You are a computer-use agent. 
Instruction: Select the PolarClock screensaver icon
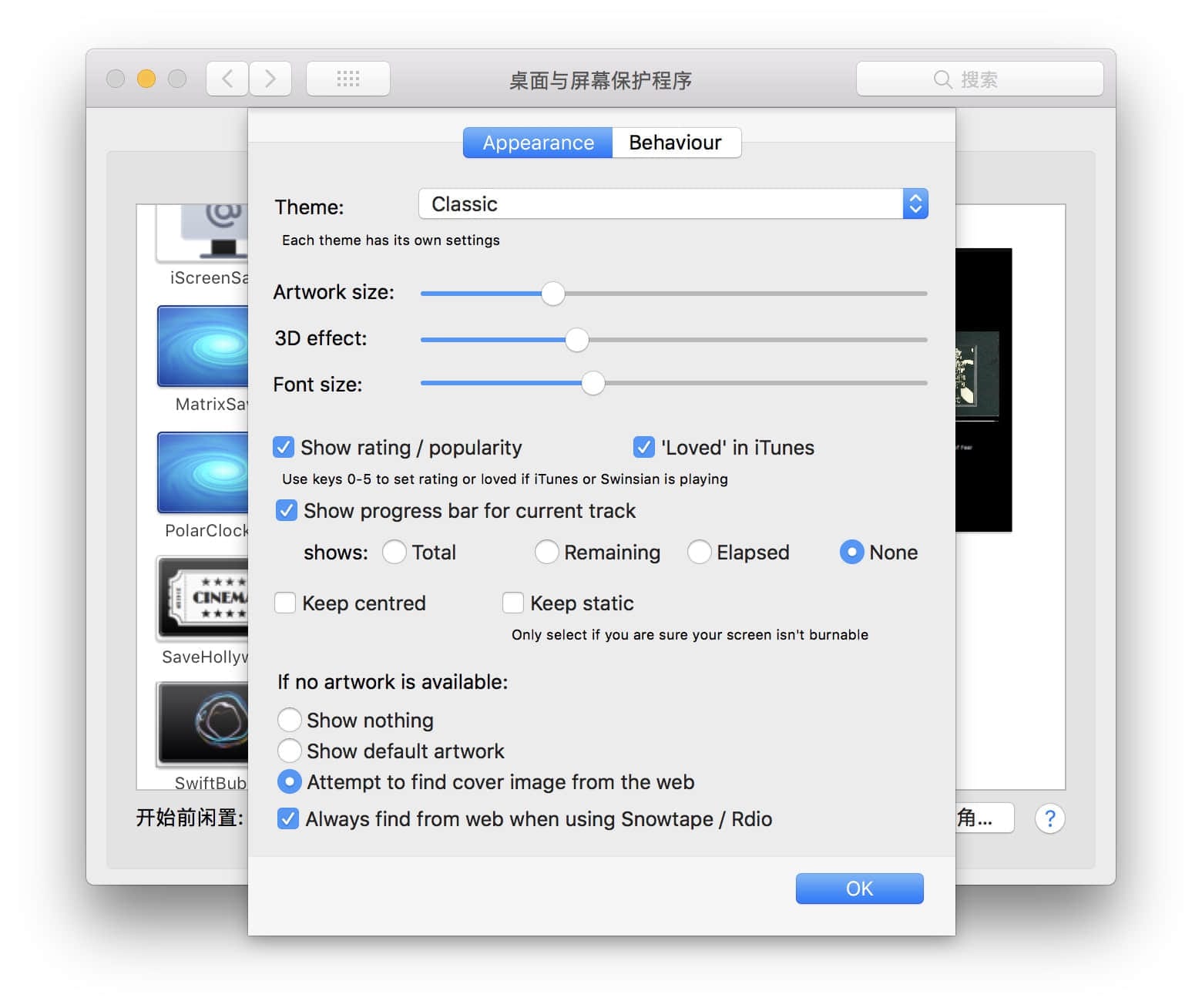(203, 472)
